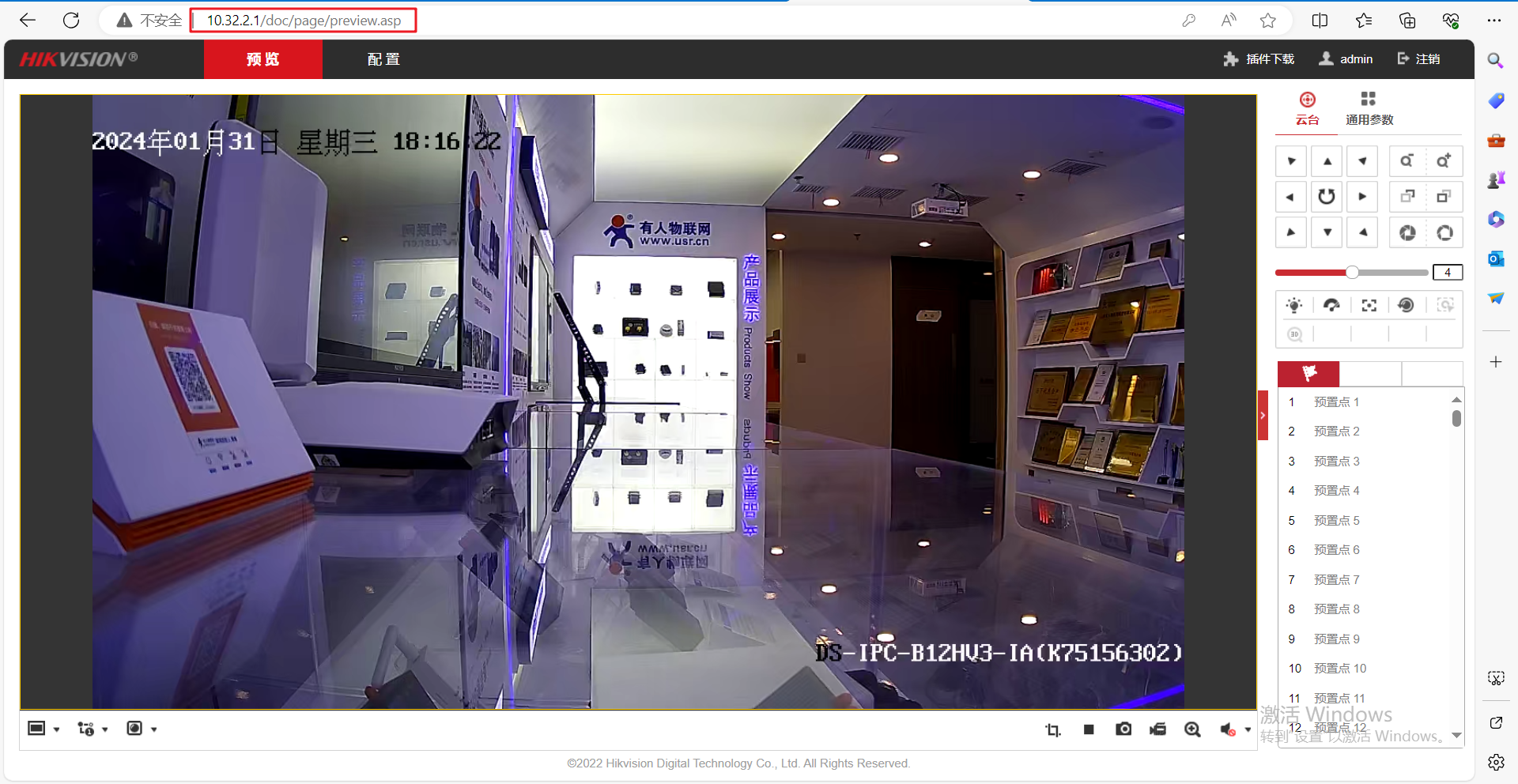Click the 注销 logout link
This screenshot has width=1518, height=784.
tap(1419, 59)
